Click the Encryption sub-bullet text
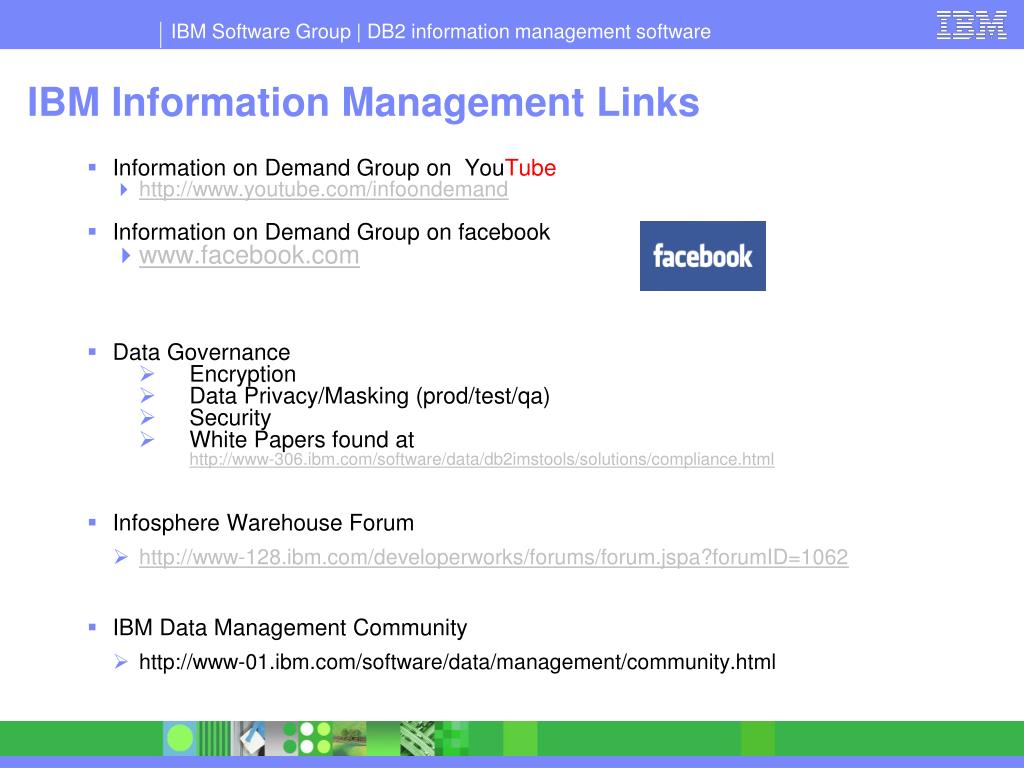 242,374
